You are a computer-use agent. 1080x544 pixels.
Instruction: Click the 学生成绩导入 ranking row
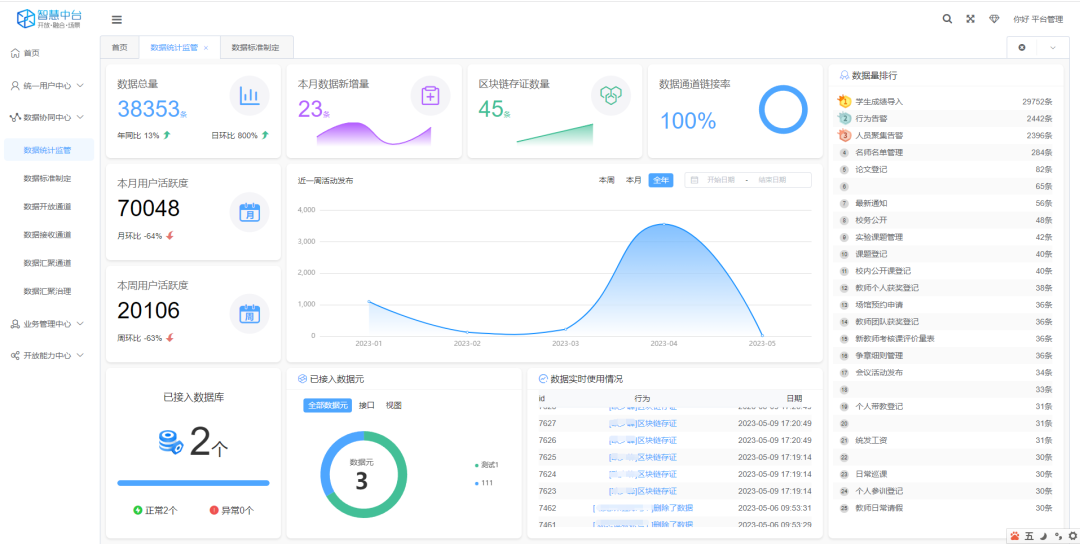944,101
